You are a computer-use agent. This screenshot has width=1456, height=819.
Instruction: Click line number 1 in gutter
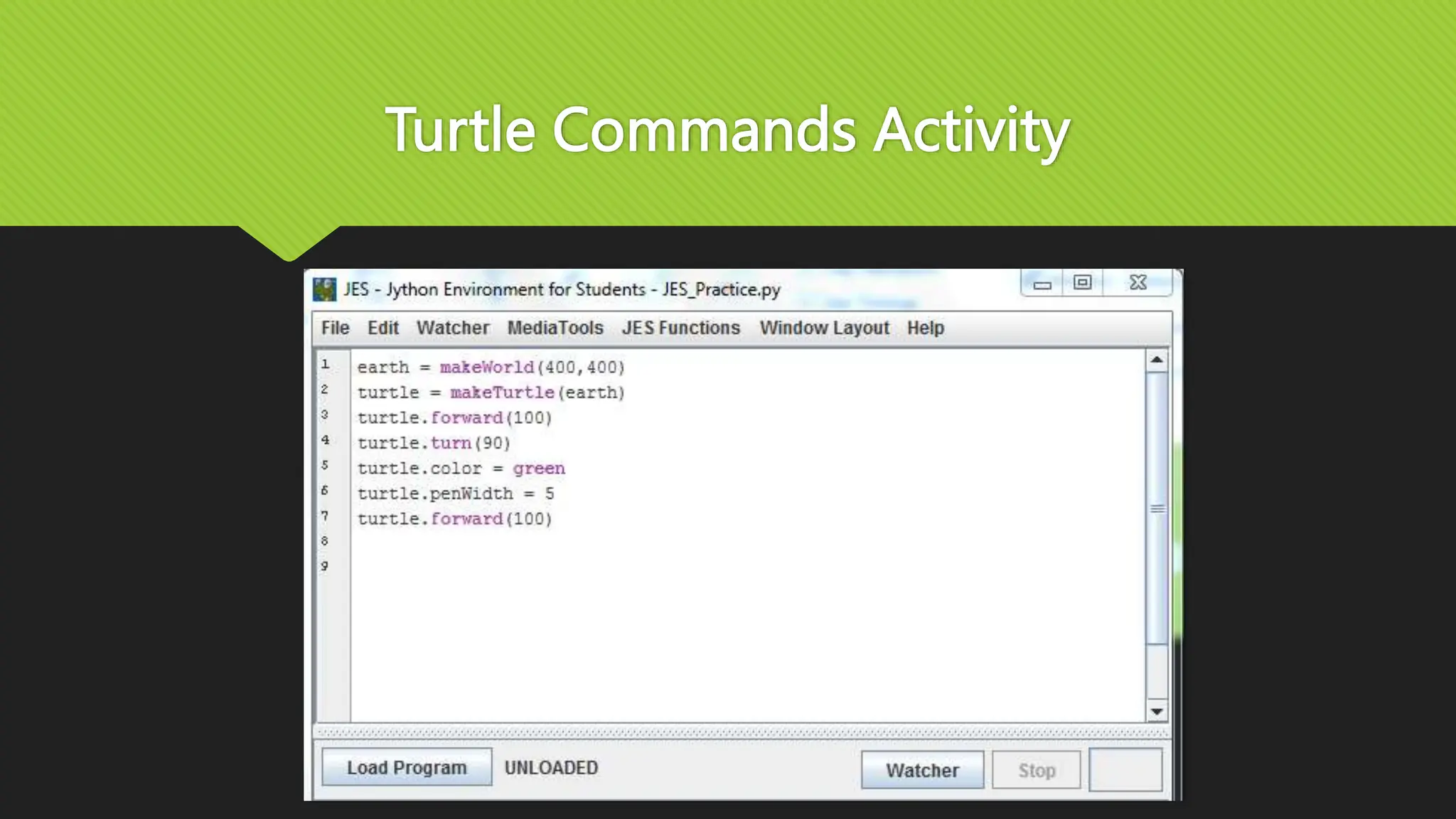325,365
